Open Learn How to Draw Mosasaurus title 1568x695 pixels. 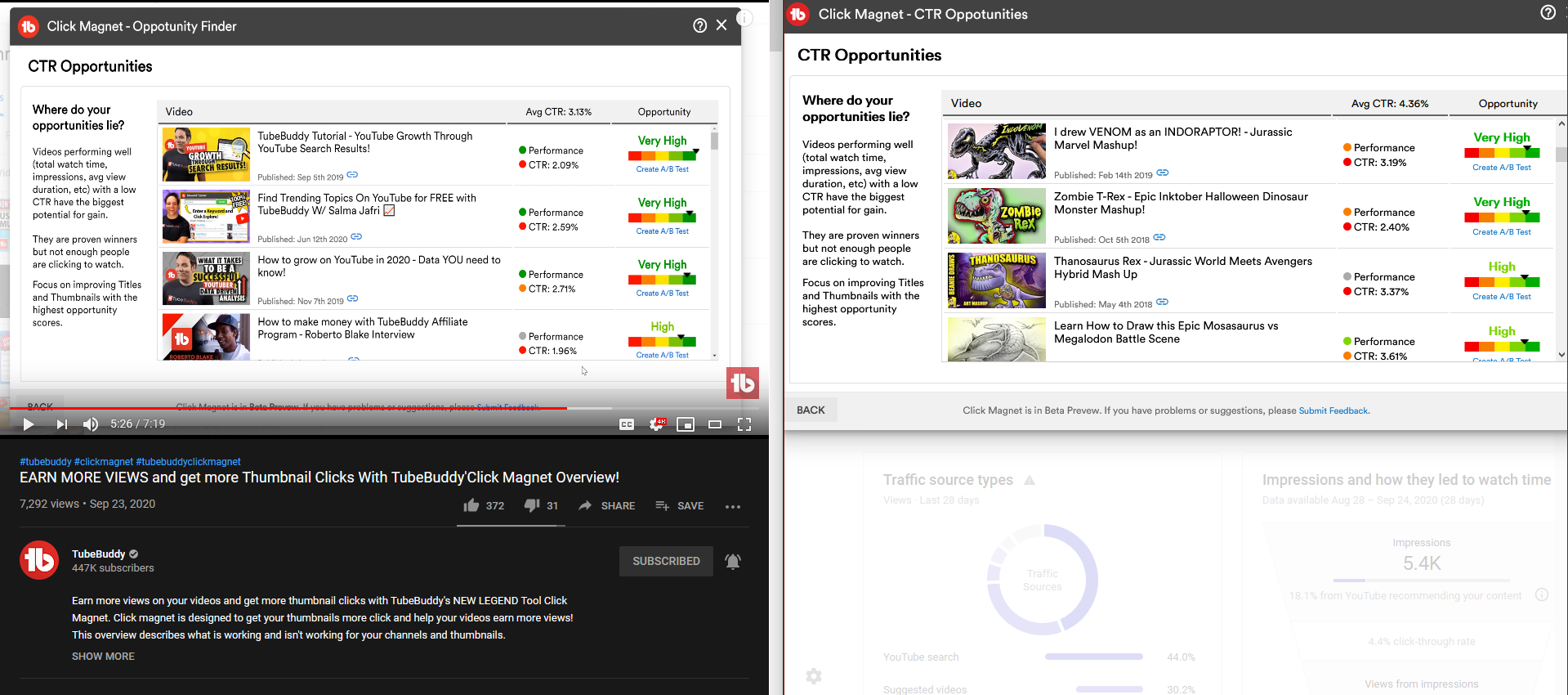pos(1166,332)
